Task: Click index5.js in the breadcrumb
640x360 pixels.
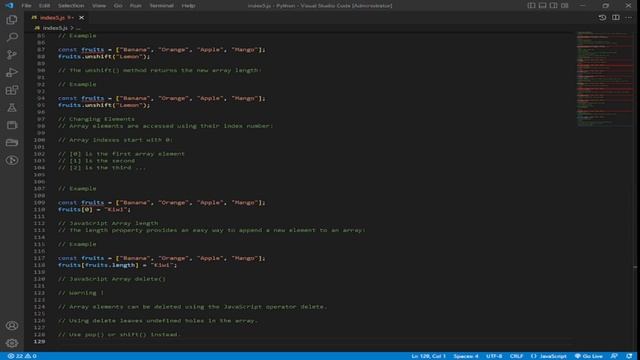Action: pos(55,28)
